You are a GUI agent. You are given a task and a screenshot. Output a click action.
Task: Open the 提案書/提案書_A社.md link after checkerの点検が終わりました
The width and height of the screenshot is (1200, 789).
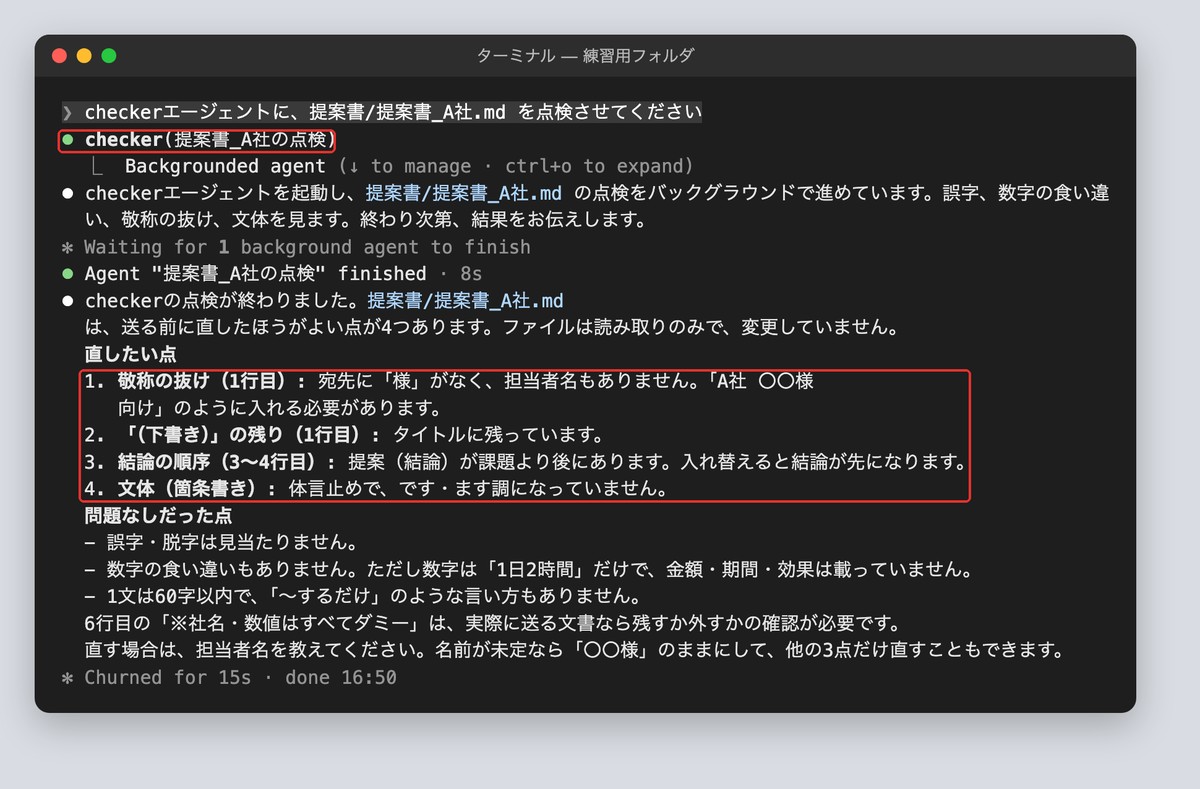(x=465, y=301)
